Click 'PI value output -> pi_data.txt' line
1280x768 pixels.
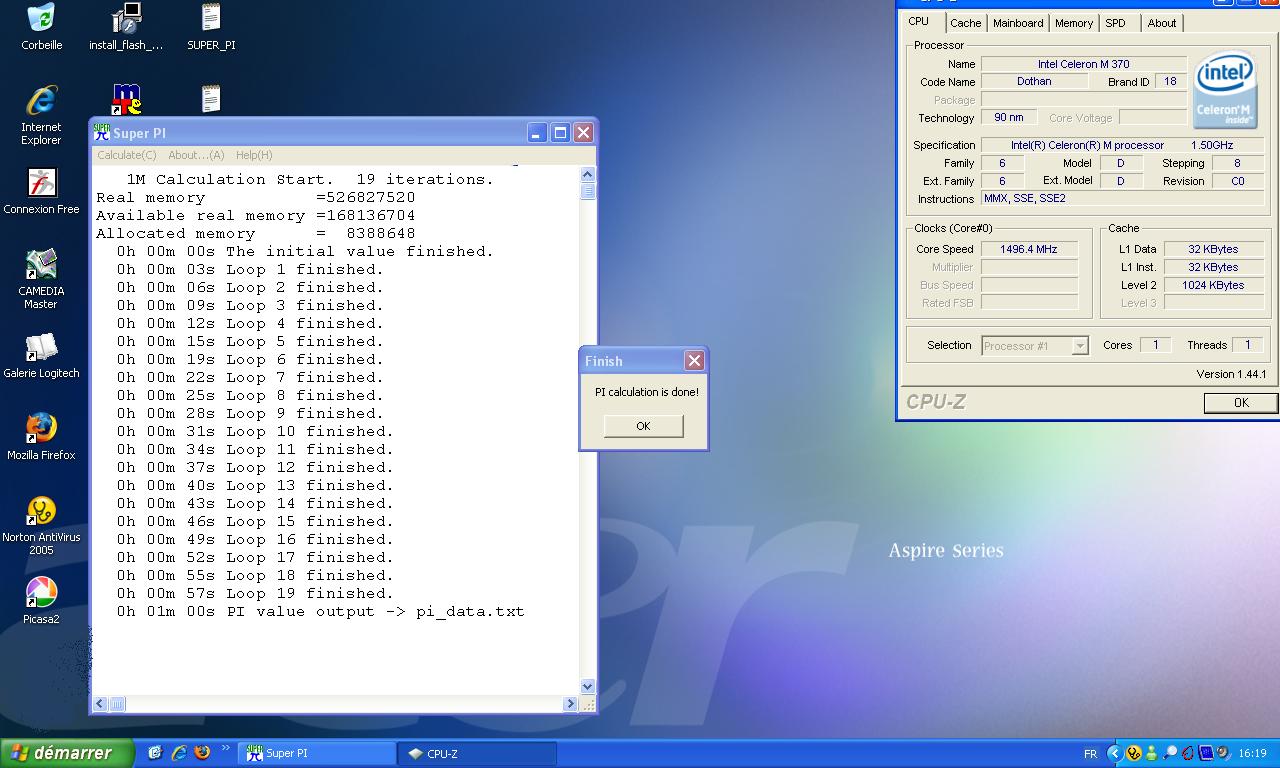coord(320,611)
